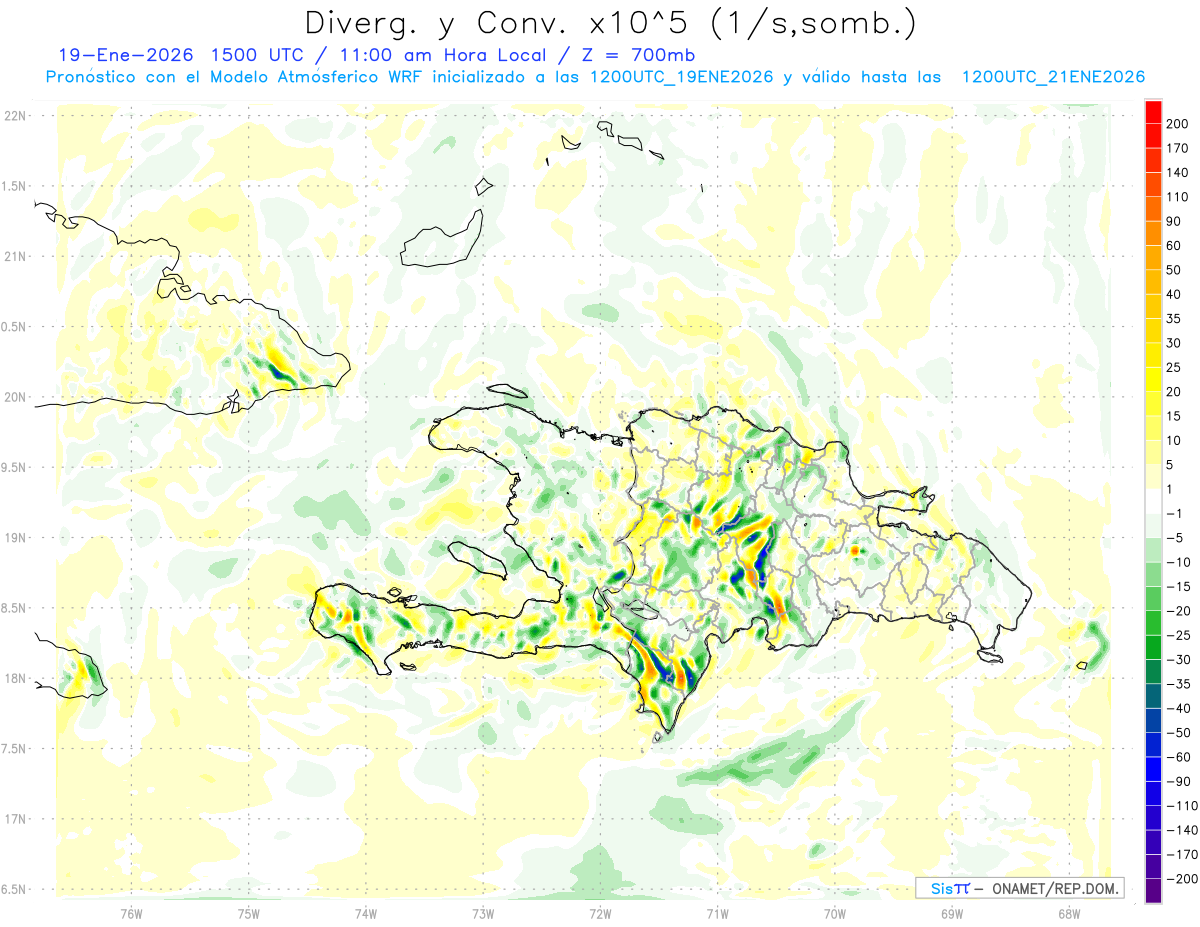The height and width of the screenshot is (927, 1200).
Task: Click the '1200UTC_19ENE2026' initialization time
Action: [680, 77]
